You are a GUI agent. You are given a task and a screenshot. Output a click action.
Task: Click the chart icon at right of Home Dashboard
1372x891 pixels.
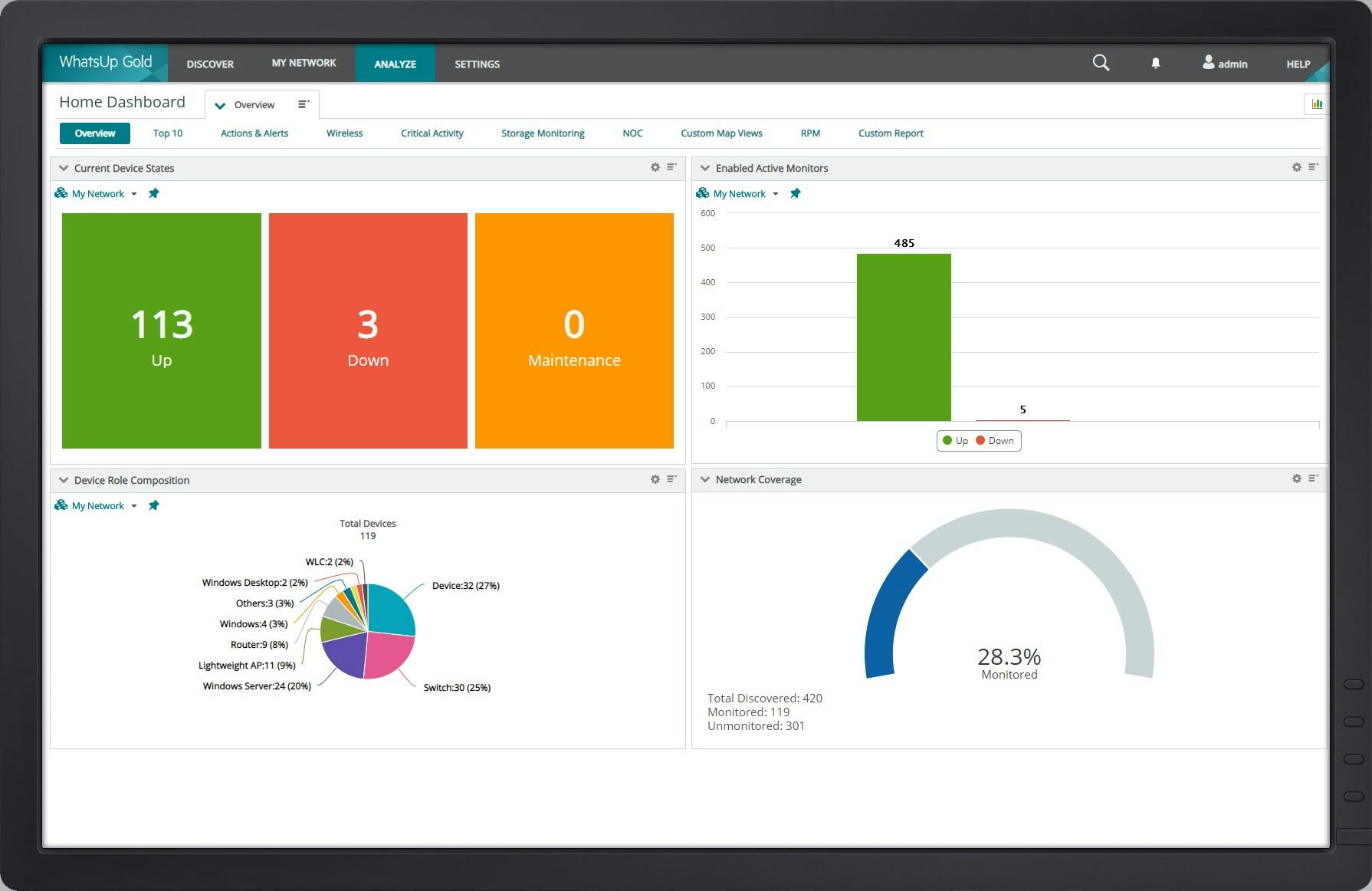[1317, 104]
